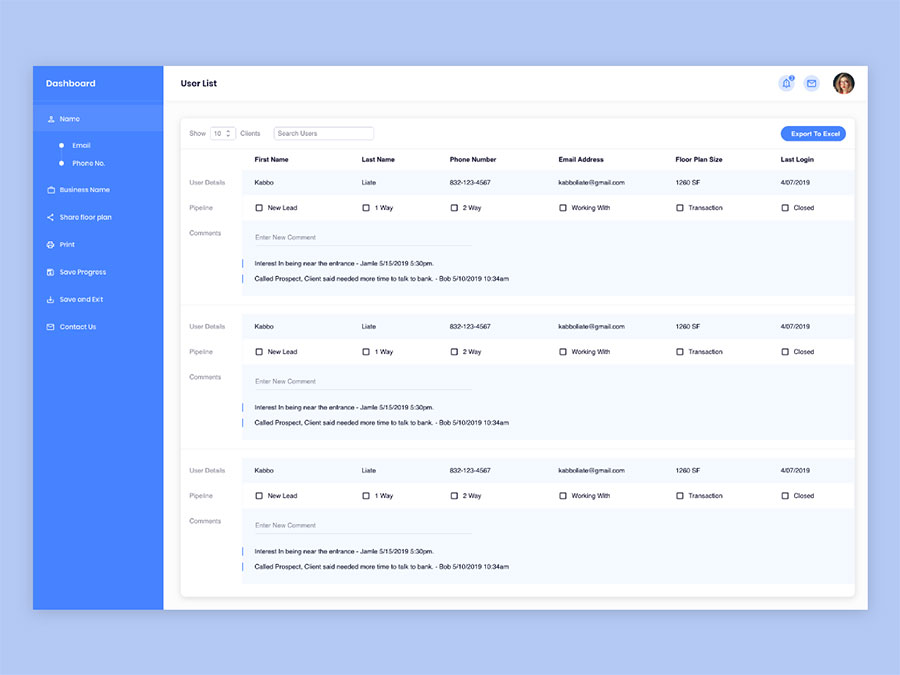Focus the Search Users field
Image resolution: width=900 pixels, height=675 pixels.
324,133
